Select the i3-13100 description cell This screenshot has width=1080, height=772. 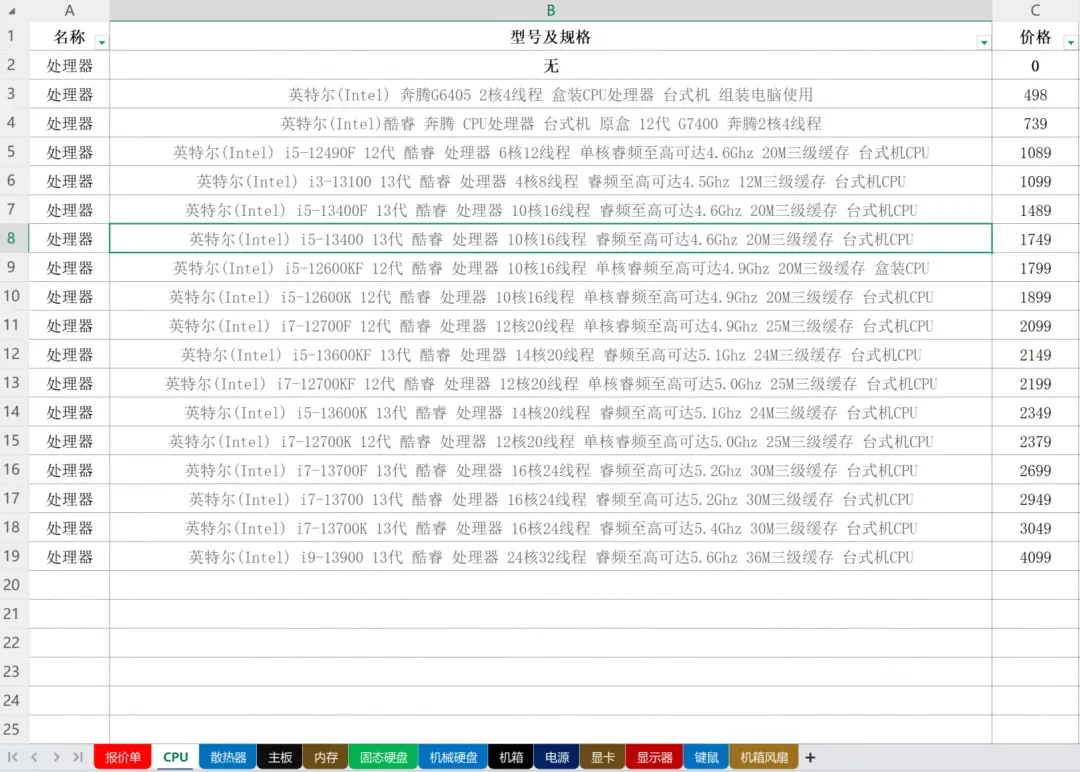[550, 181]
